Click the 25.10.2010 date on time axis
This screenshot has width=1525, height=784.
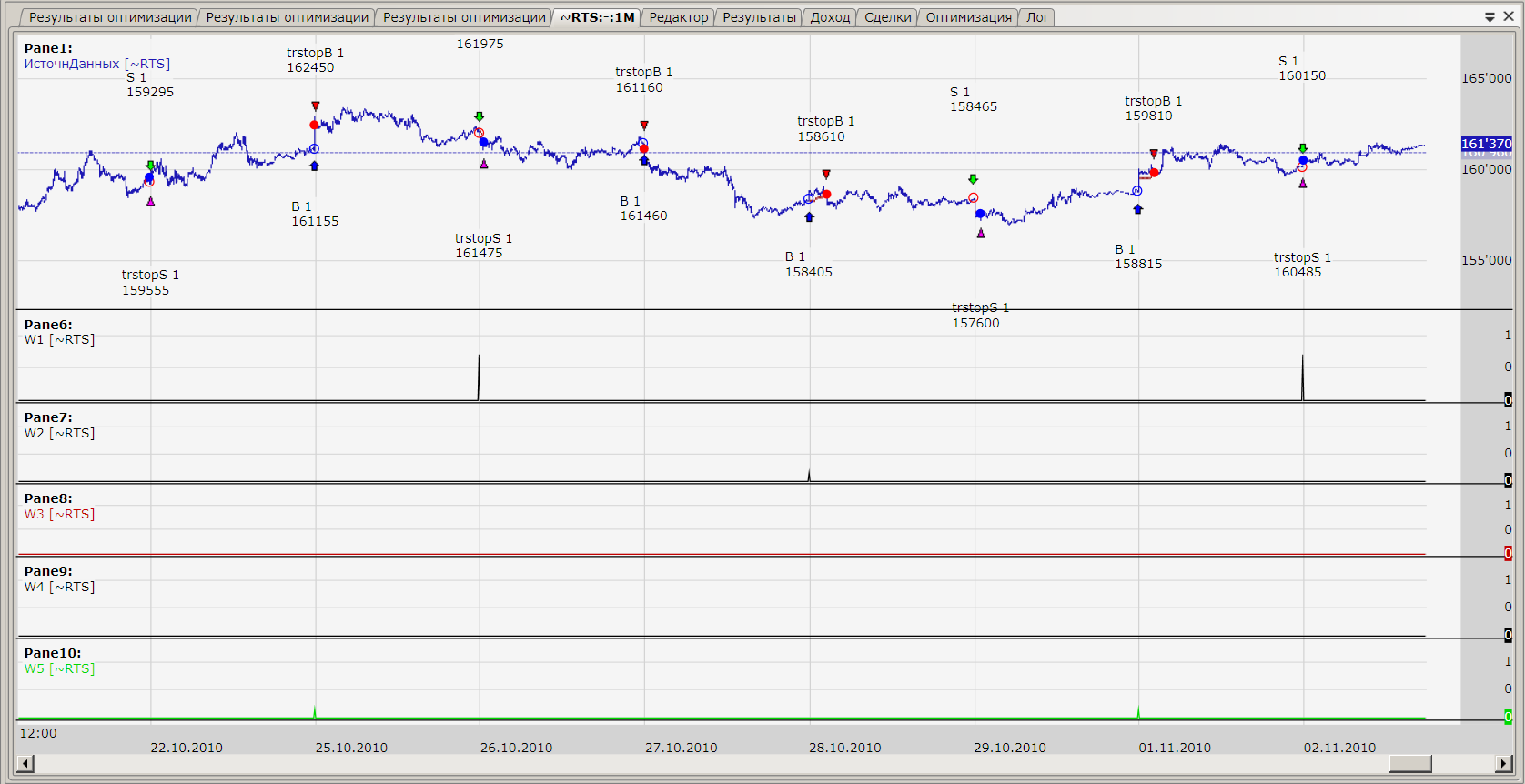(x=351, y=748)
